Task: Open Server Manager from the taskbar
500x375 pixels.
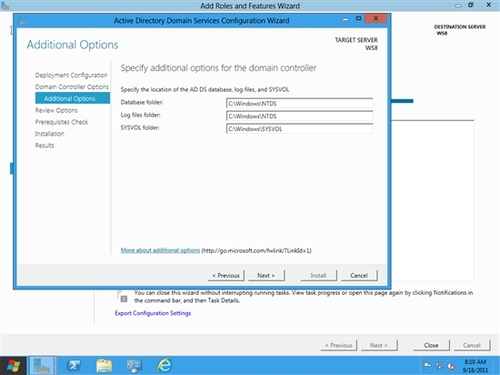Action: coord(42,366)
